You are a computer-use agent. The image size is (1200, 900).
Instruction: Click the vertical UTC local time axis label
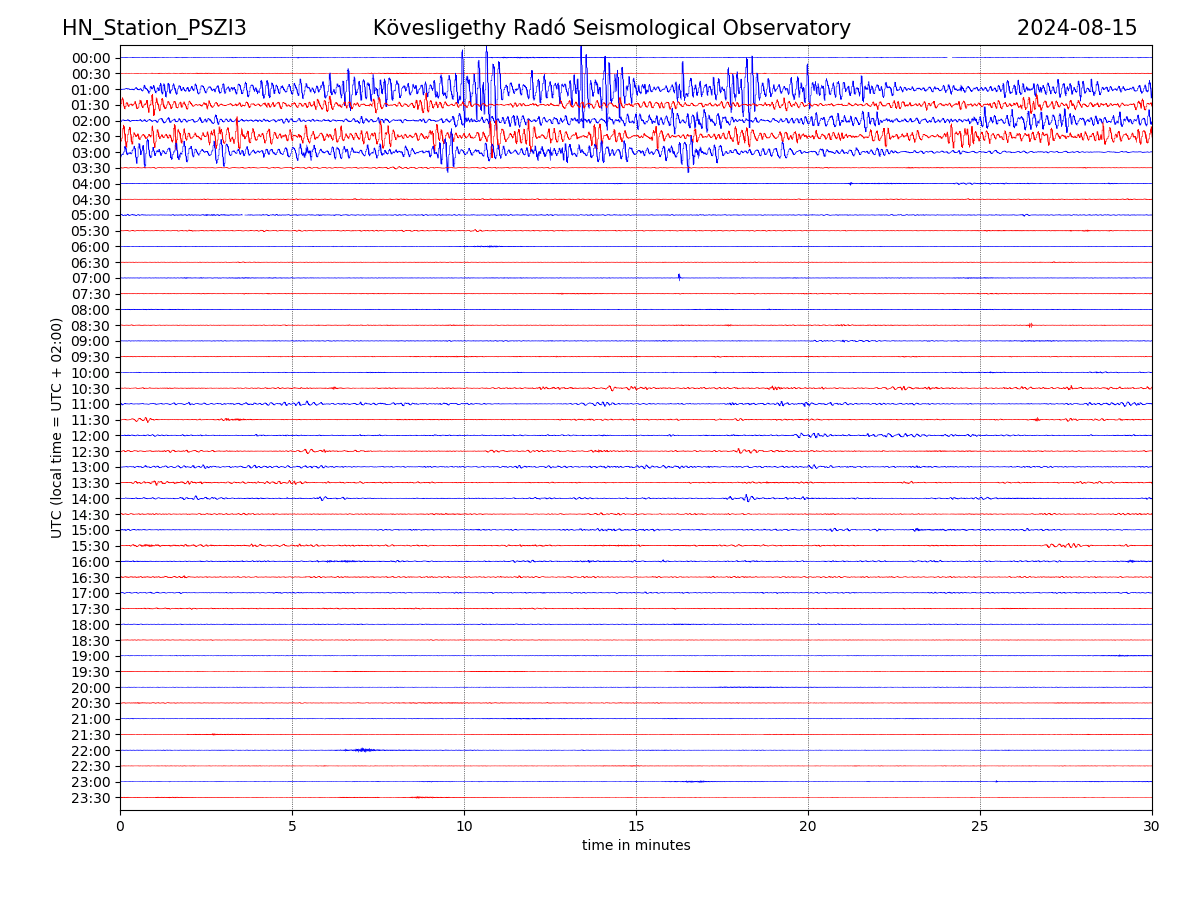57,428
